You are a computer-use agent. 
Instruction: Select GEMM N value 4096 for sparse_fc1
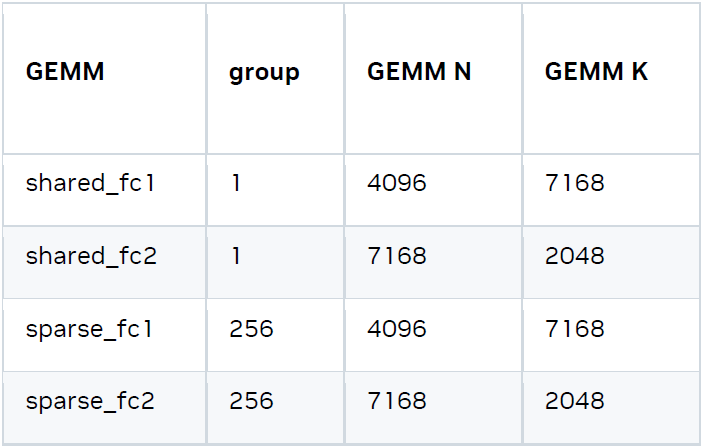(x=397, y=329)
